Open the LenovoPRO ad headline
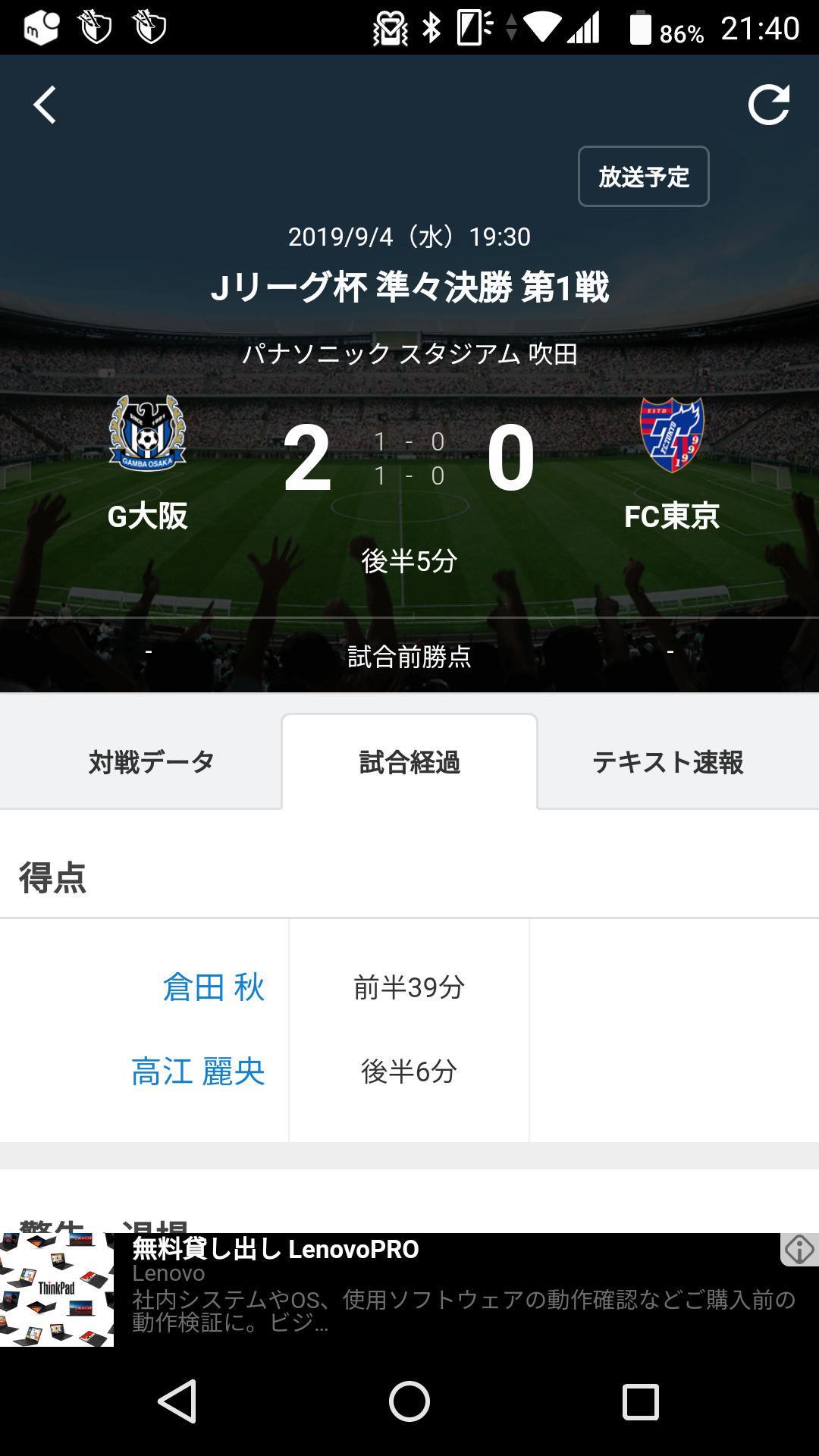 click(276, 1249)
